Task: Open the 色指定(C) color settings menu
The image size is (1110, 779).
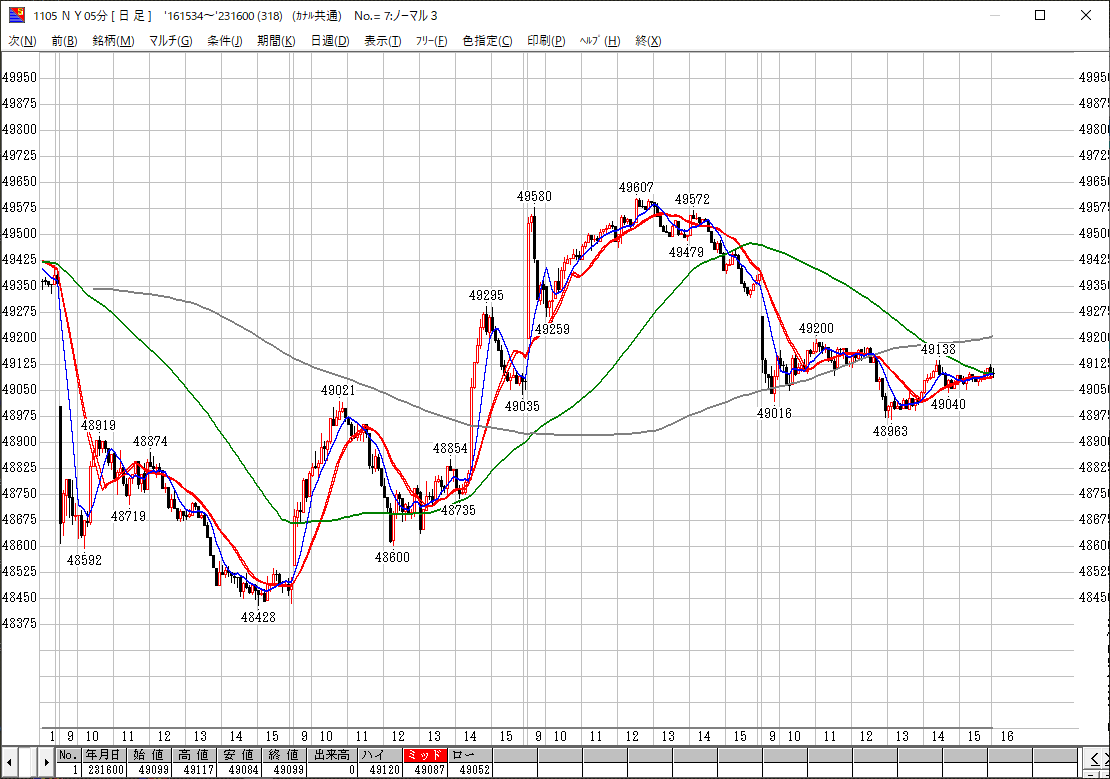Action: [487, 41]
